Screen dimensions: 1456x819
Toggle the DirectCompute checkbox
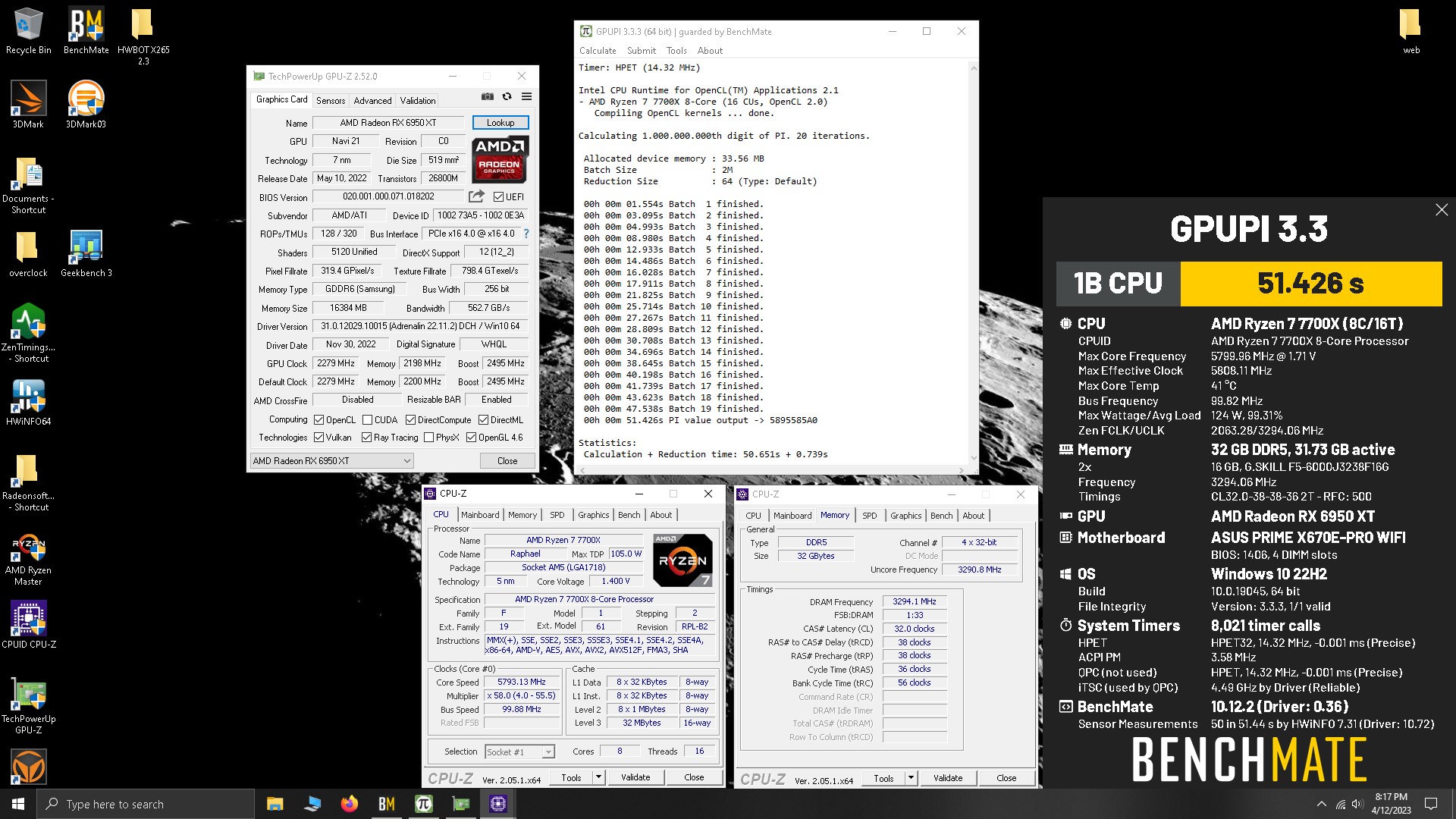click(x=410, y=420)
